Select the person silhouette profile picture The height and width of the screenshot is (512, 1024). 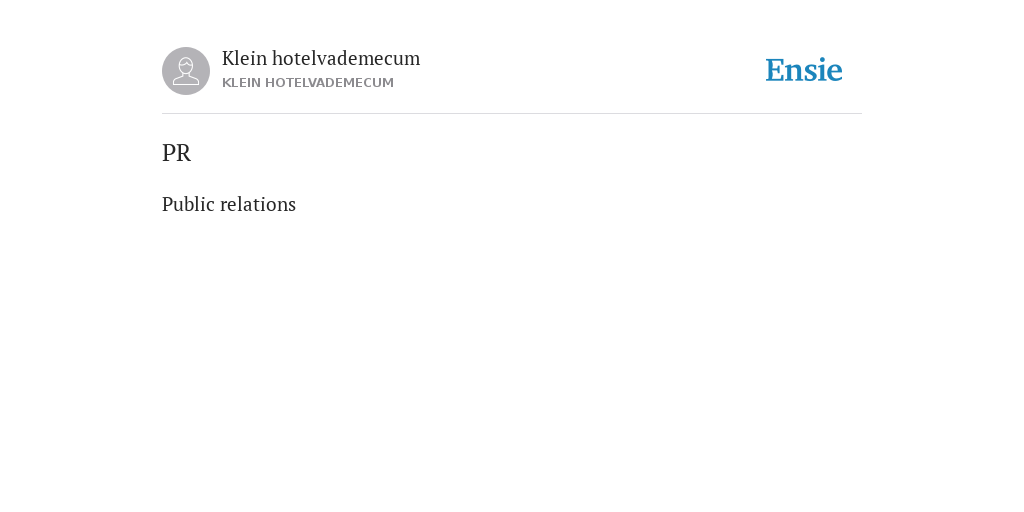(x=186, y=71)
